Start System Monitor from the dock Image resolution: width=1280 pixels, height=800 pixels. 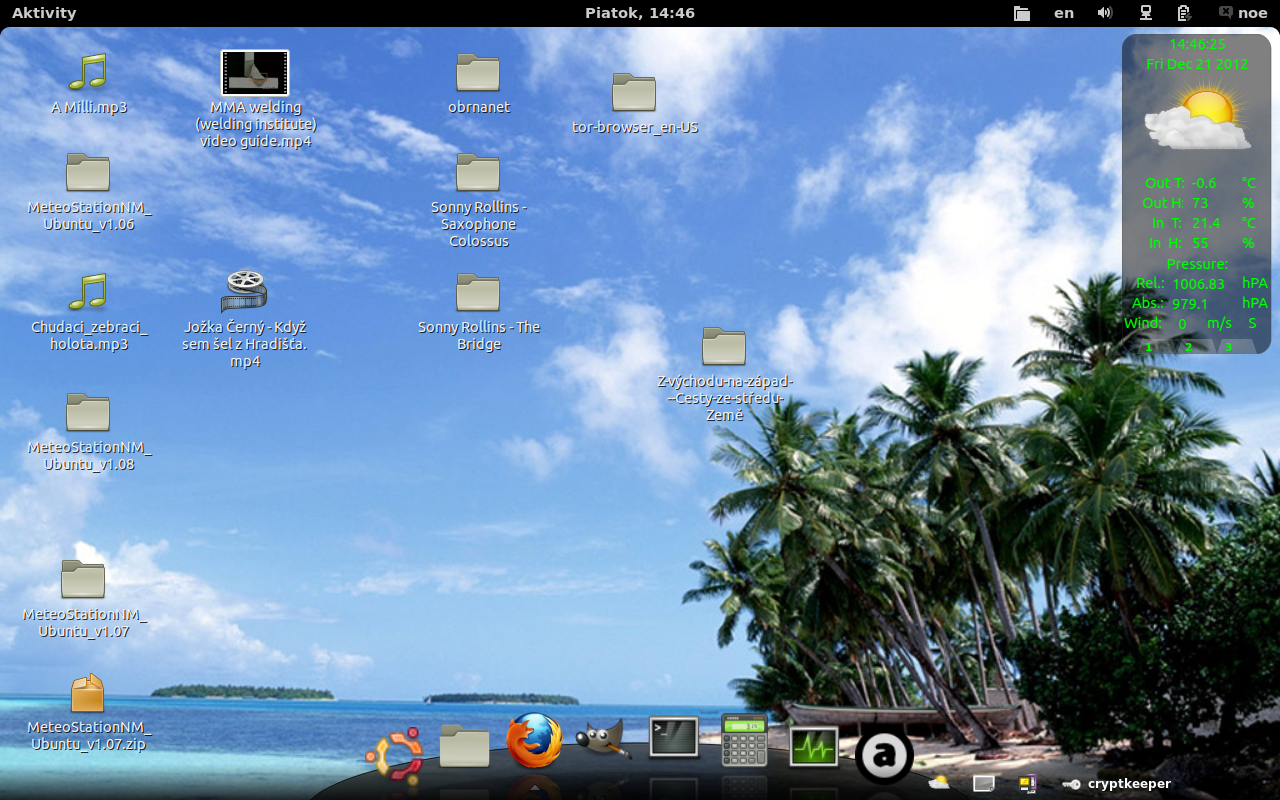[x=813, y=746]
